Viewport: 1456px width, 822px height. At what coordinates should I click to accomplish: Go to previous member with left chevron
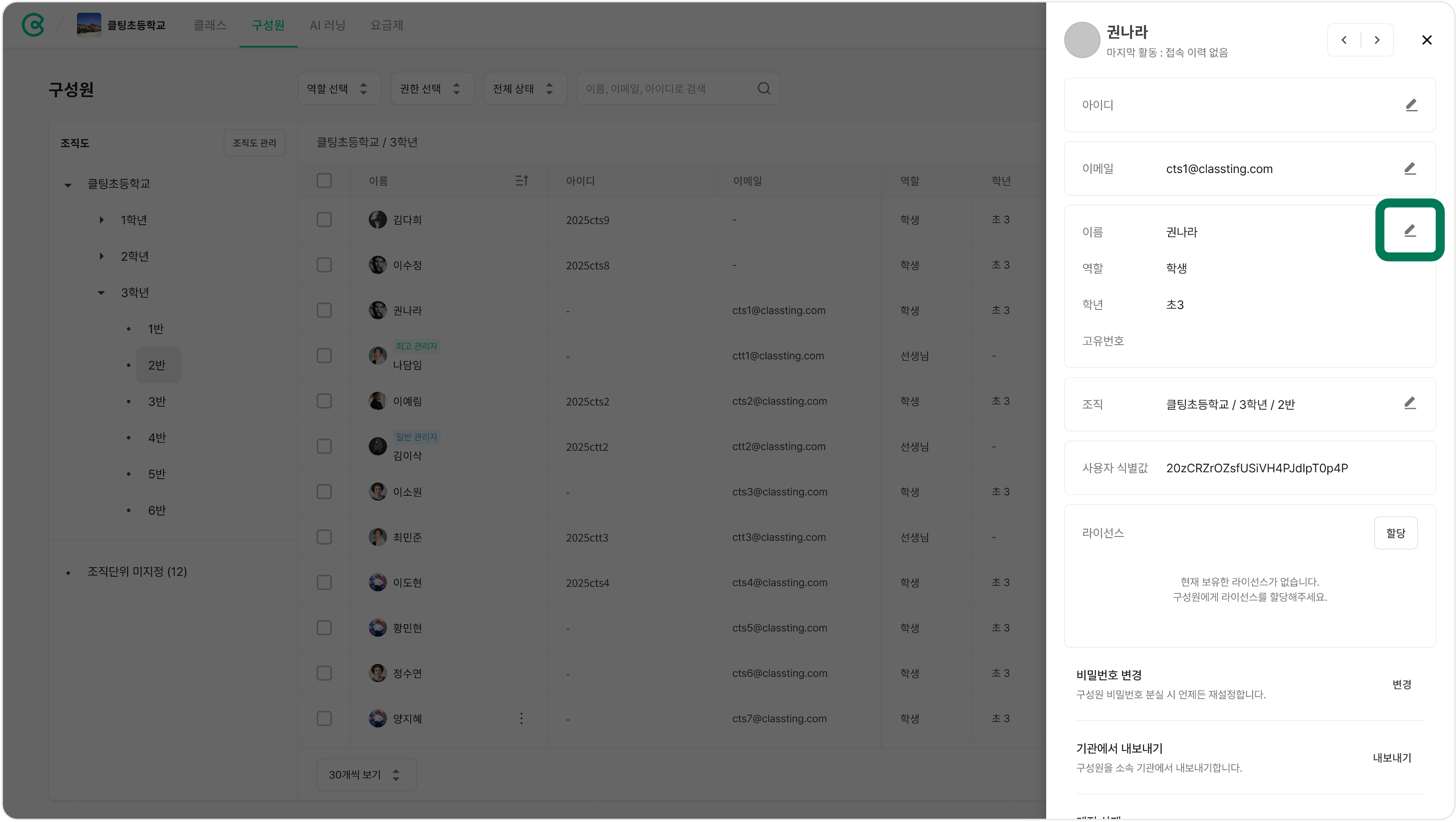[1344, 40]
